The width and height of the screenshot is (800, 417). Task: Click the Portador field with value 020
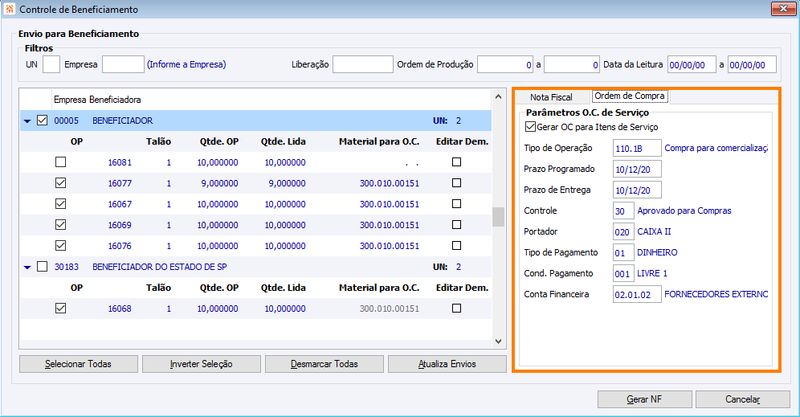[x=623, y=232]
